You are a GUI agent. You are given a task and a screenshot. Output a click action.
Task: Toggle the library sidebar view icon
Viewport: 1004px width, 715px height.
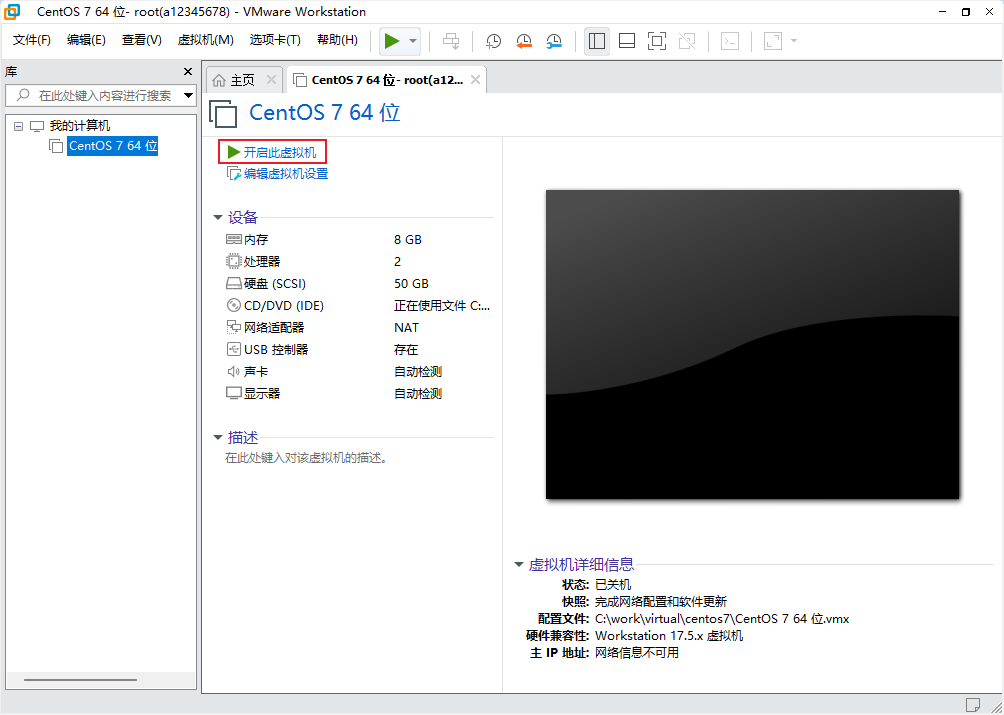597,41
